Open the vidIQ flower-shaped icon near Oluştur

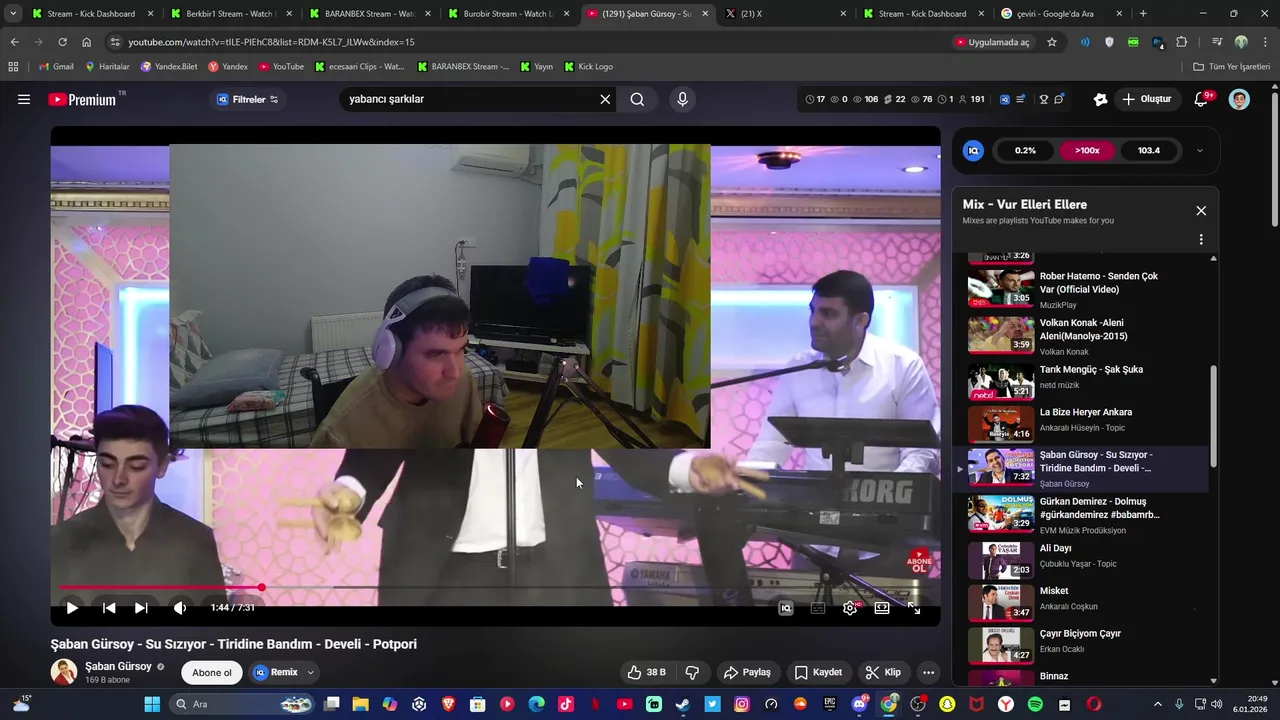click(x=1100, y=99)
